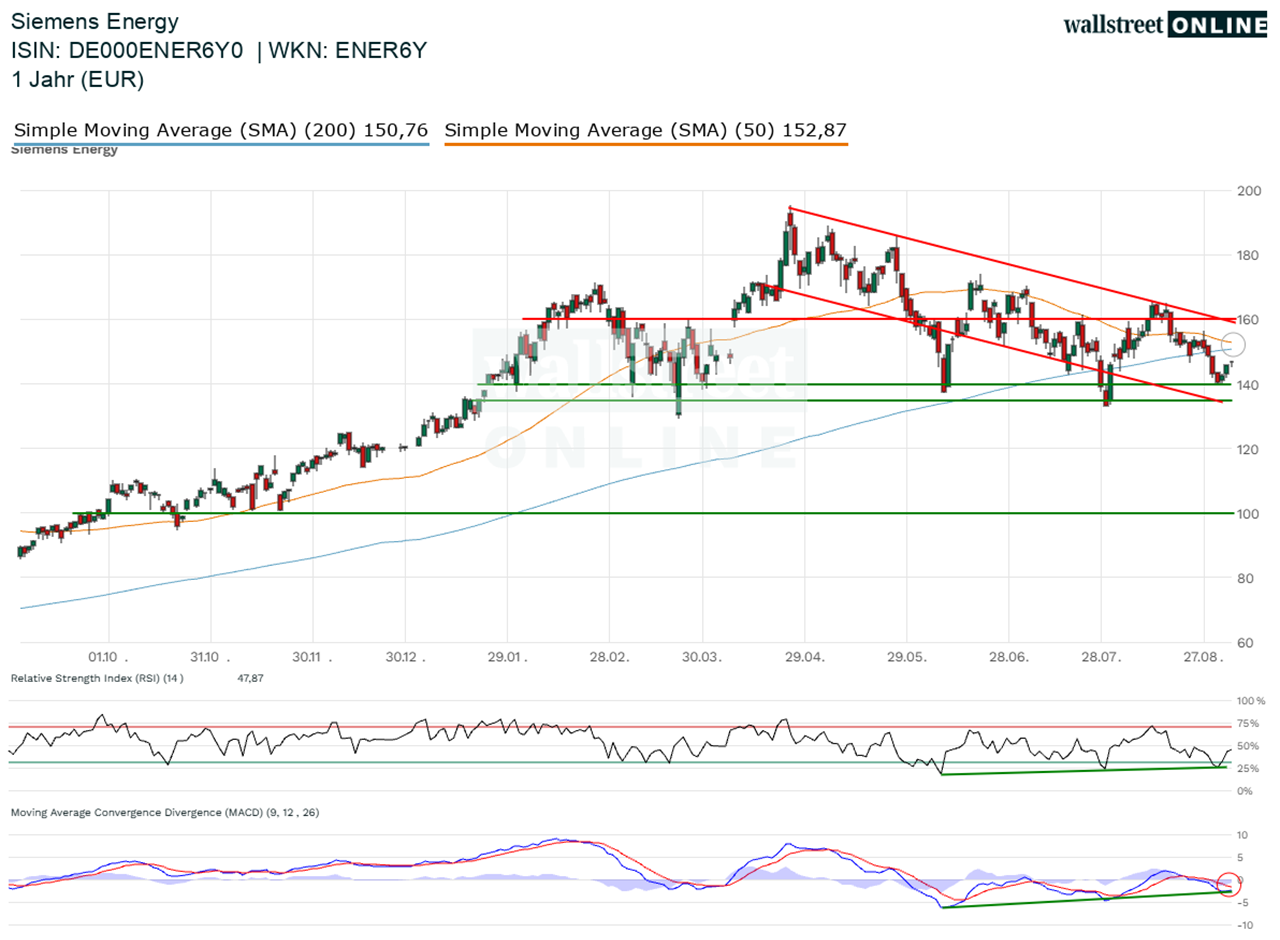The image size is (1280, 940).
Task: Click the 28.07. date axis label
Action: [1102, 657]
